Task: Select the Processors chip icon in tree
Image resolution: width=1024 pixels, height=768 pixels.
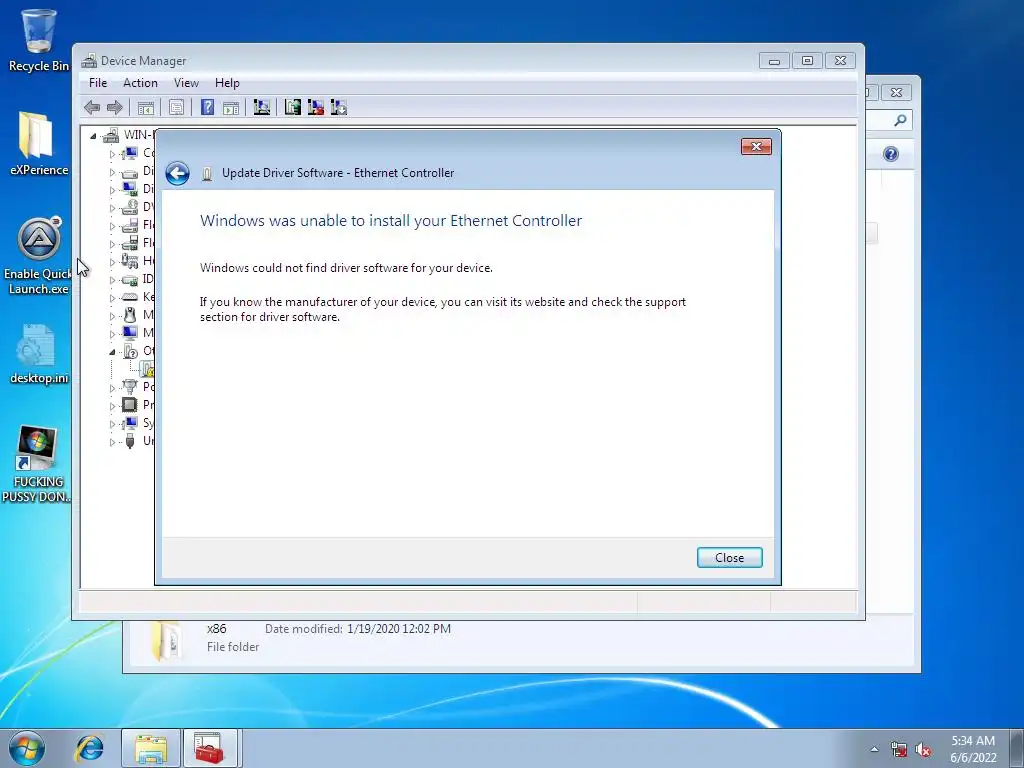Action: coord(130,405)
